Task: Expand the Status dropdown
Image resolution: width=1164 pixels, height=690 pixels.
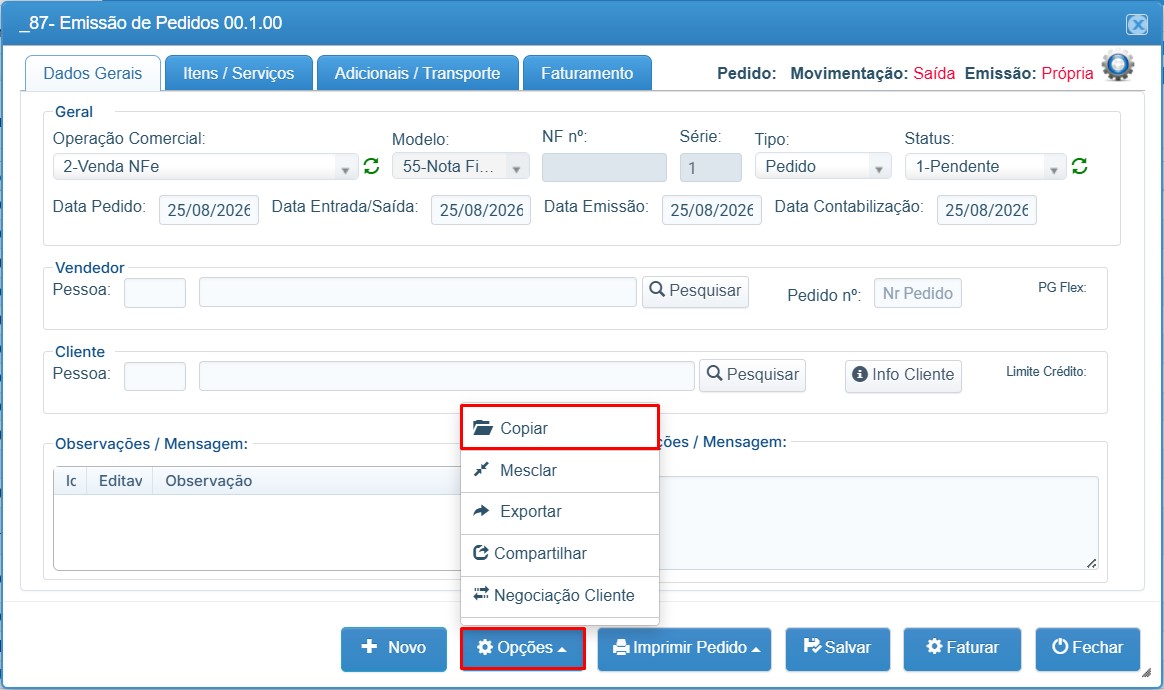Action: click(x=985, y=166)
